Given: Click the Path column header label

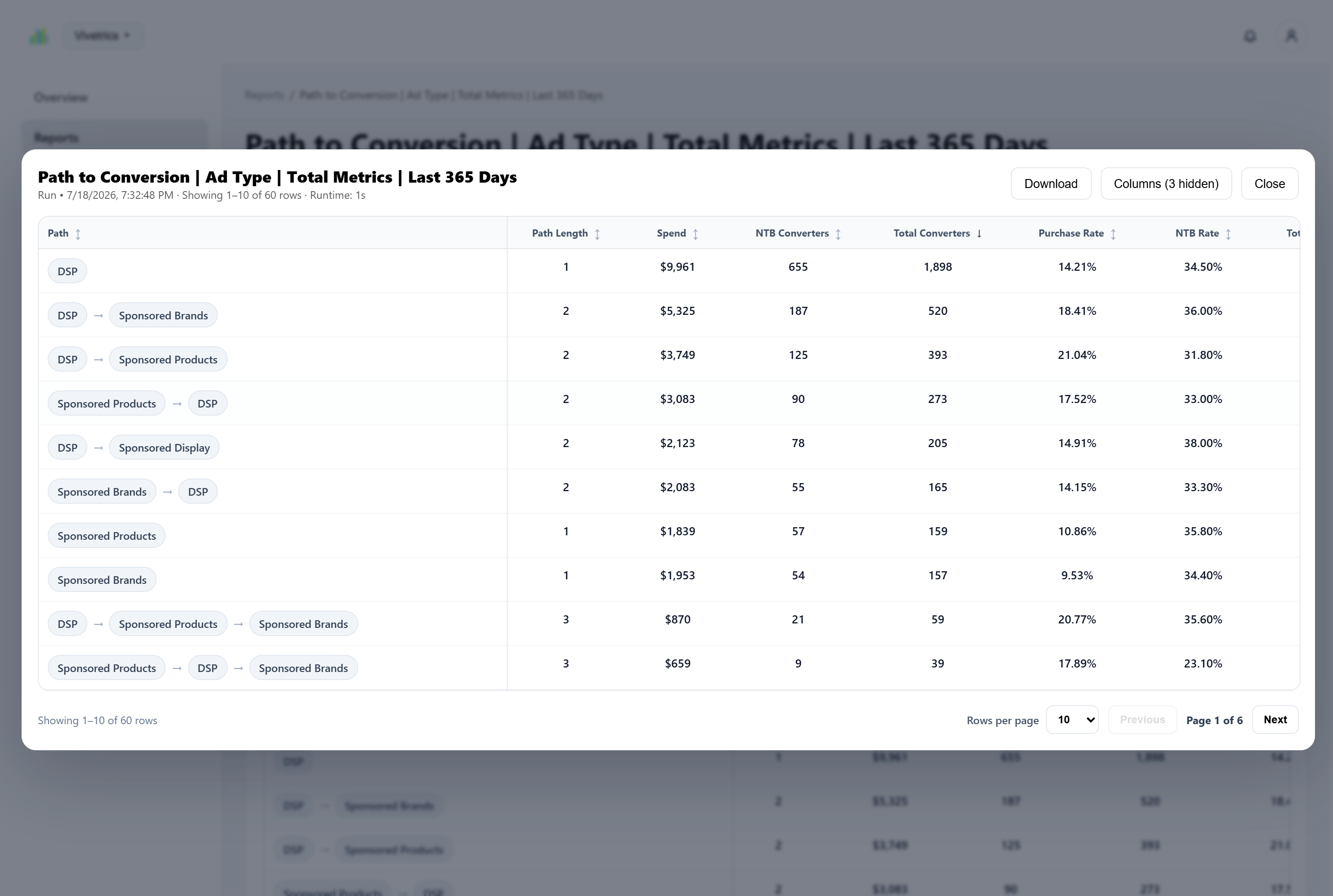Looking at the screenshot, I should tap(58, 233).
